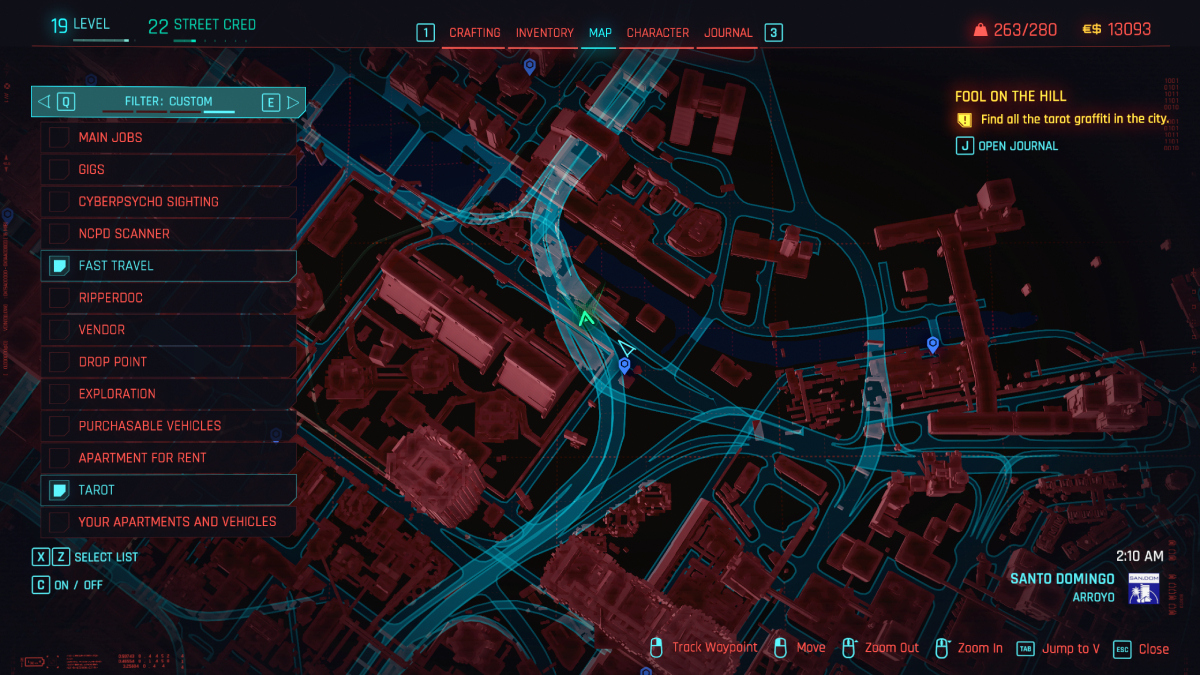Disable the Tarot filter checkbox
Image resolution: width=1200 pixels, height=675 pixels.
click(59, 490)
